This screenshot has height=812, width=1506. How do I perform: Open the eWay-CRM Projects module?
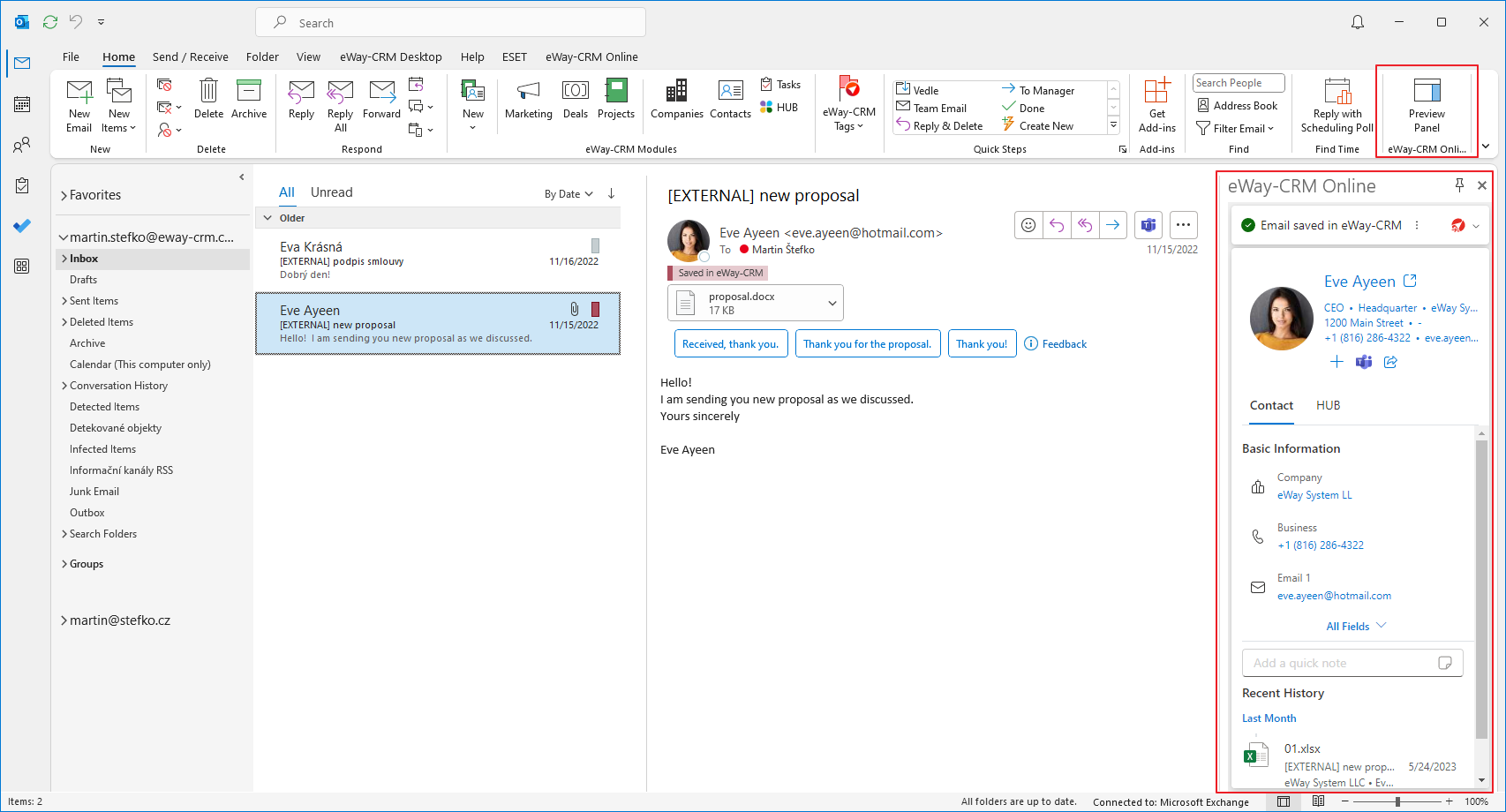[x=616, y=98]
